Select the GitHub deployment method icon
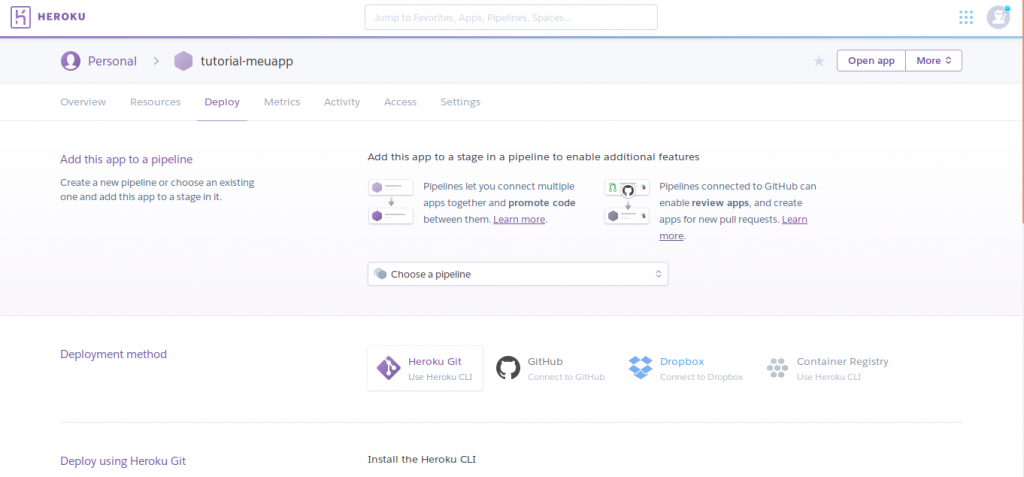 tap(509, 368)
